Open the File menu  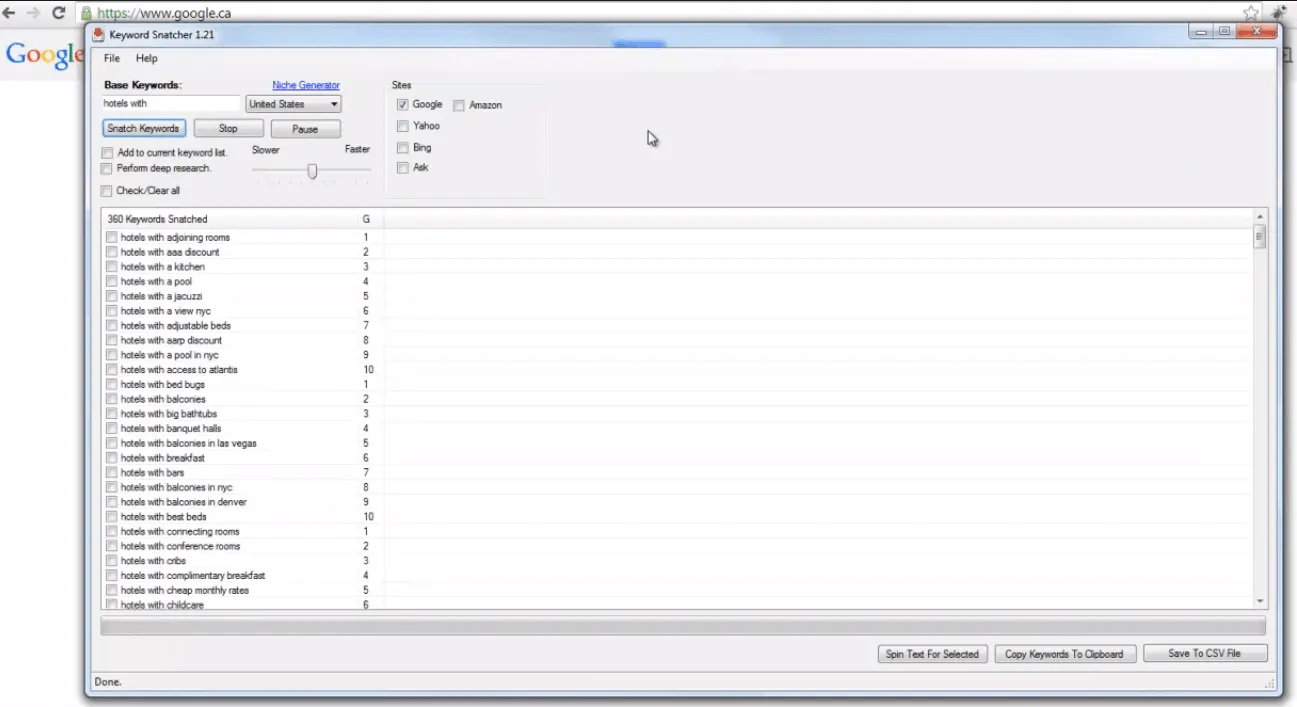tap(112, 59)
